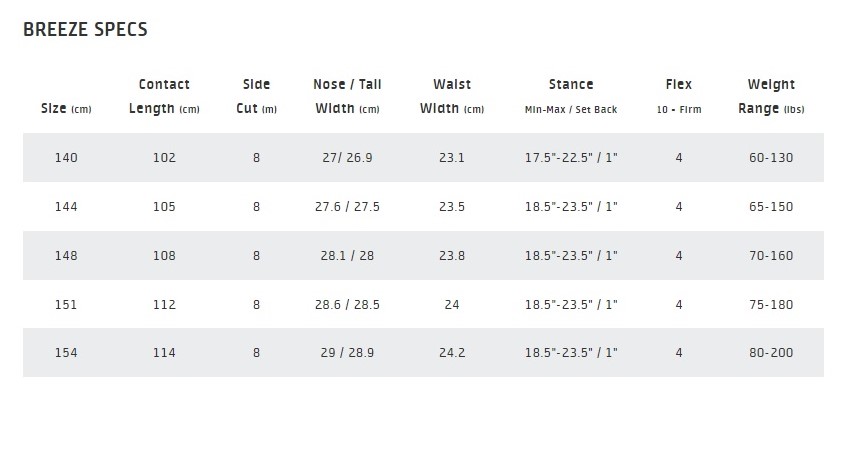Select the 148 size cell

point(66,256)
